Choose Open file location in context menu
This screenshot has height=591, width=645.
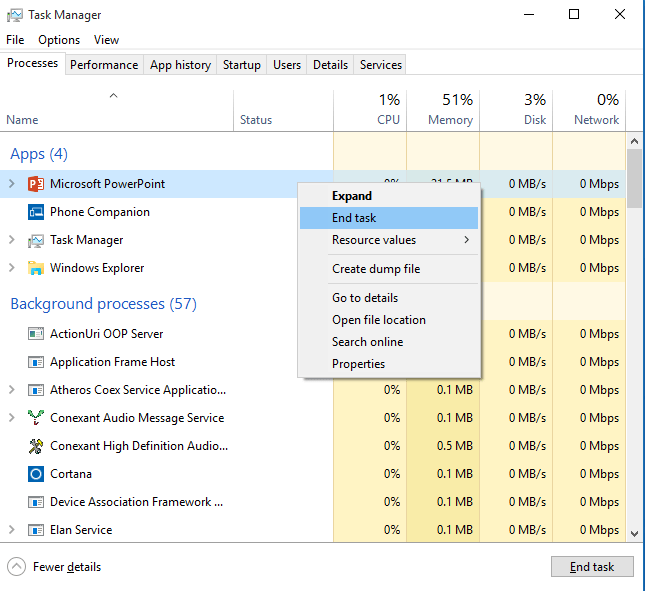[389, 320]
